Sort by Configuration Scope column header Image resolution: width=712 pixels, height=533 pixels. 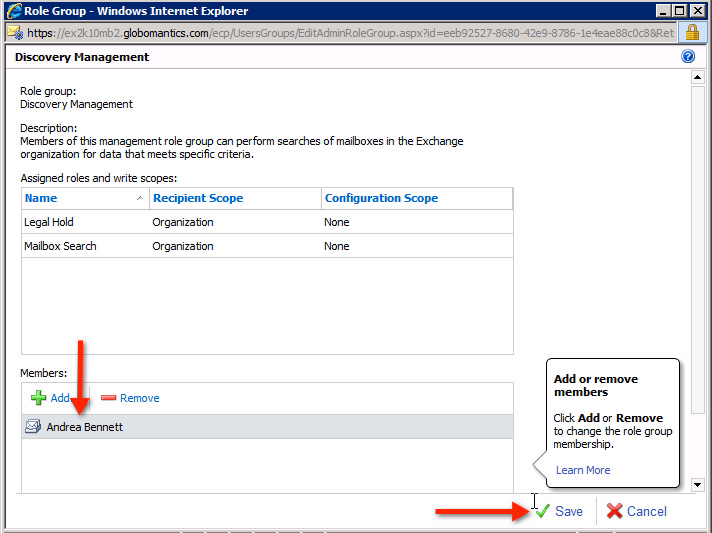[381, 198]
